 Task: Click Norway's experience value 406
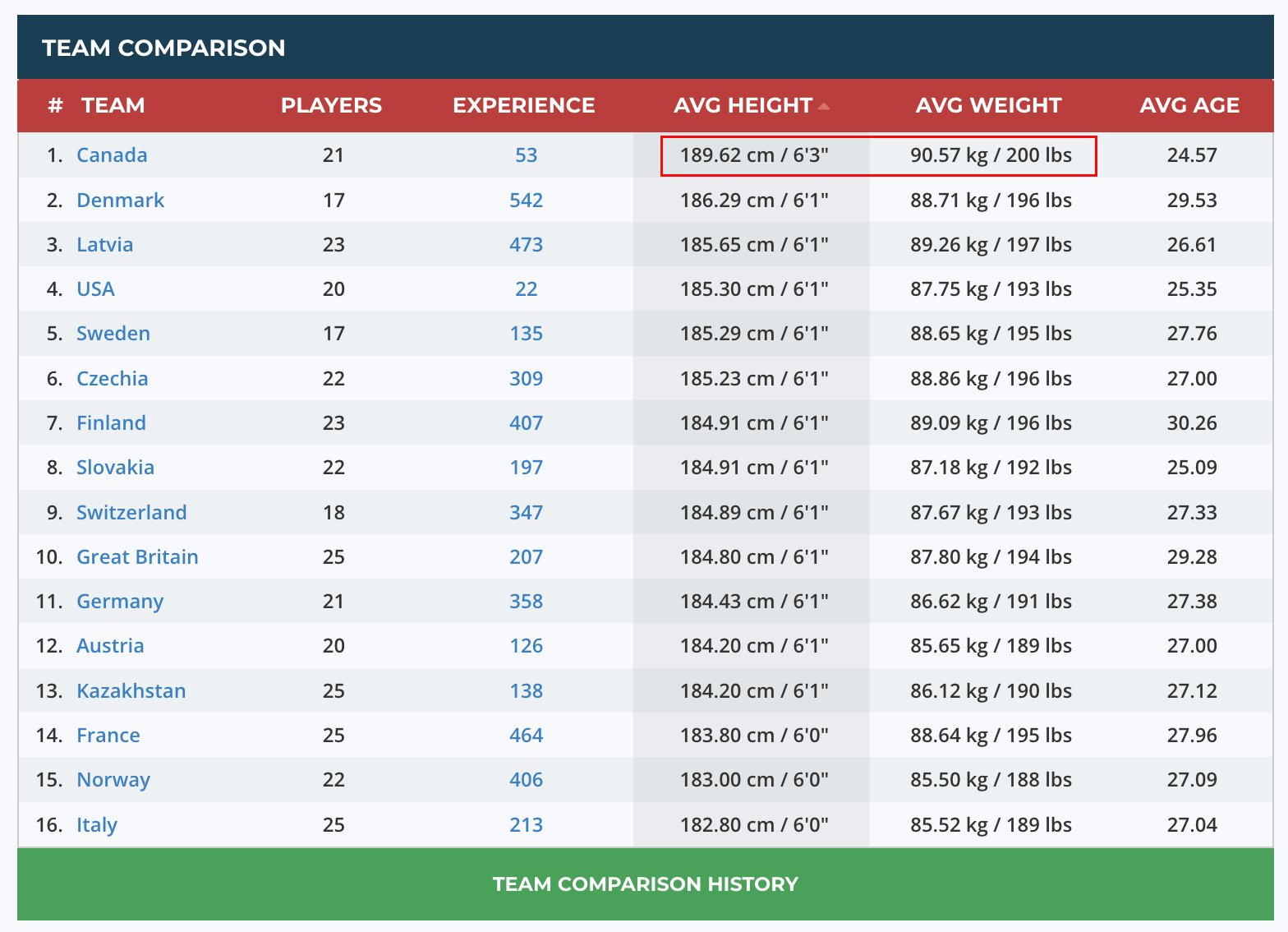click(x=527, y=780)
